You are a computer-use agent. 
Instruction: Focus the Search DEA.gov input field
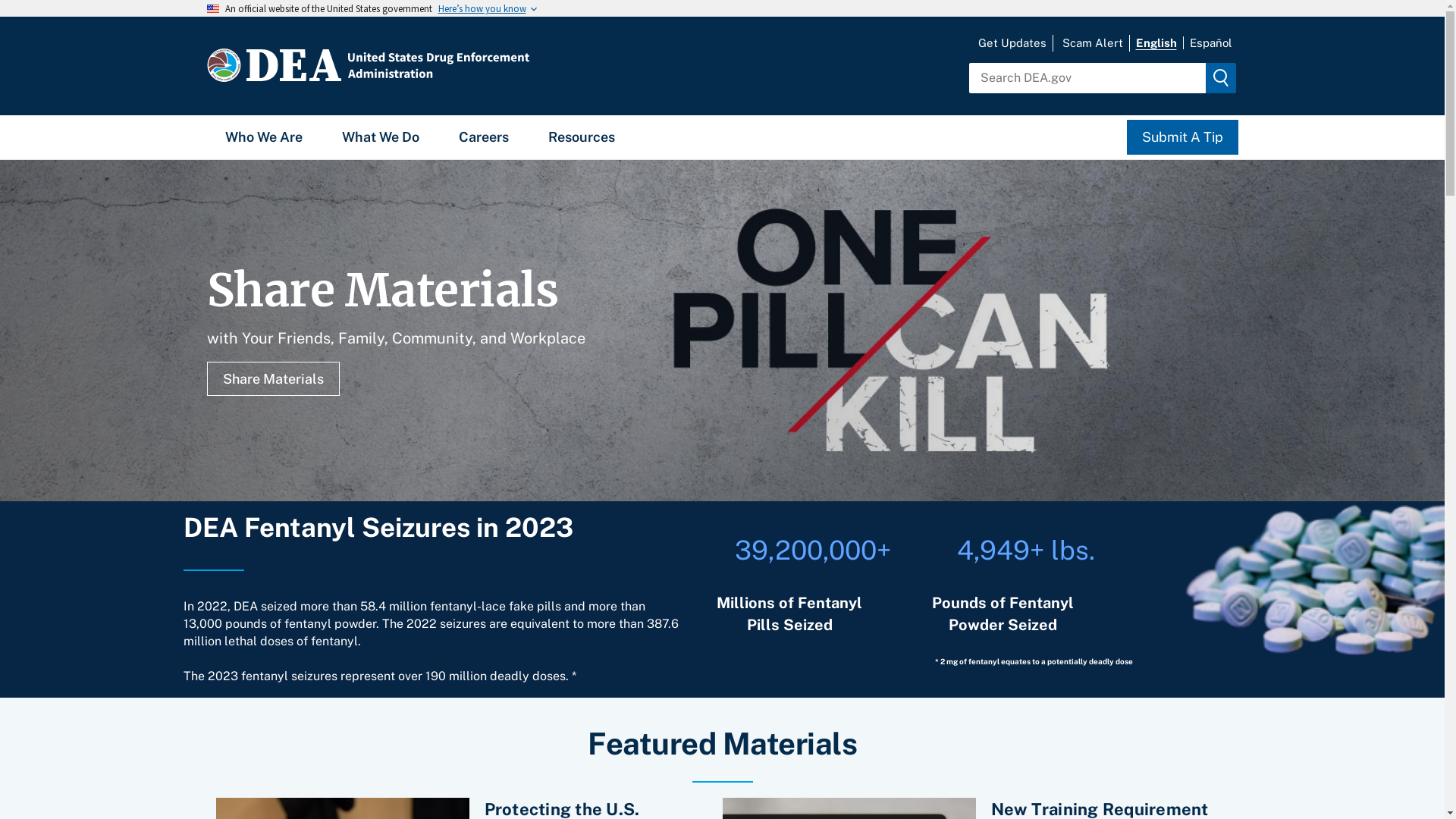point(1087,78)
